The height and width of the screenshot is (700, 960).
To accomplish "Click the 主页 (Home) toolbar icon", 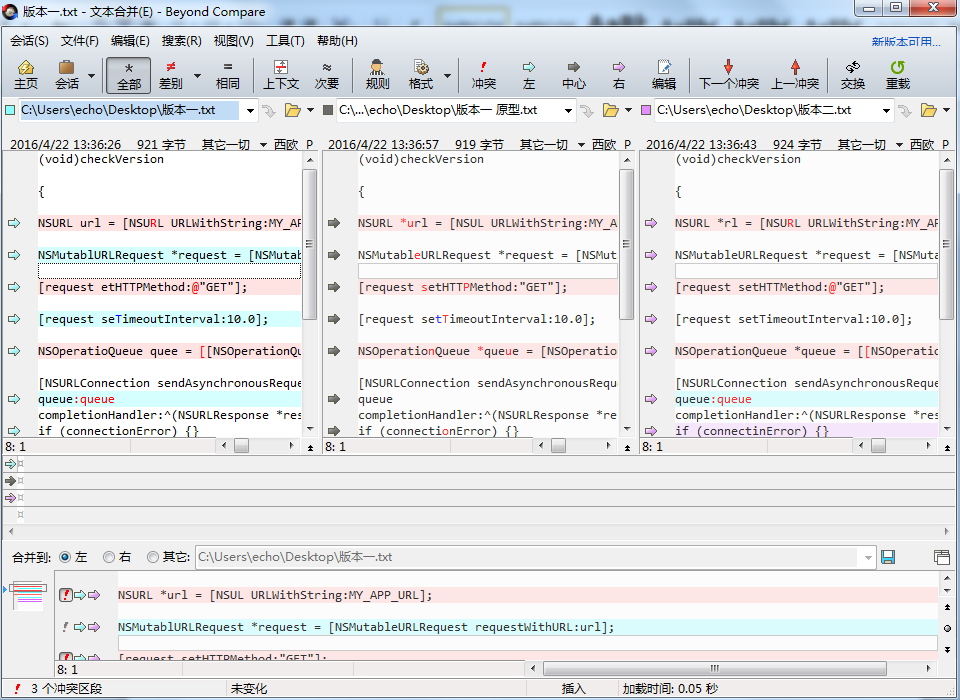I will point(26,74).
